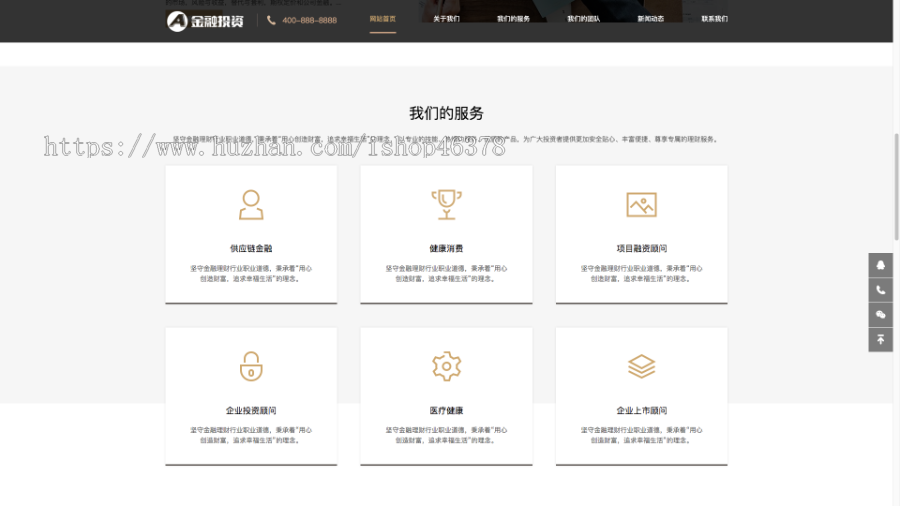Open the QQ chat floating sidebar button
Image resolution: width=900 pixels, height=506 pixels.
(880, 265)
